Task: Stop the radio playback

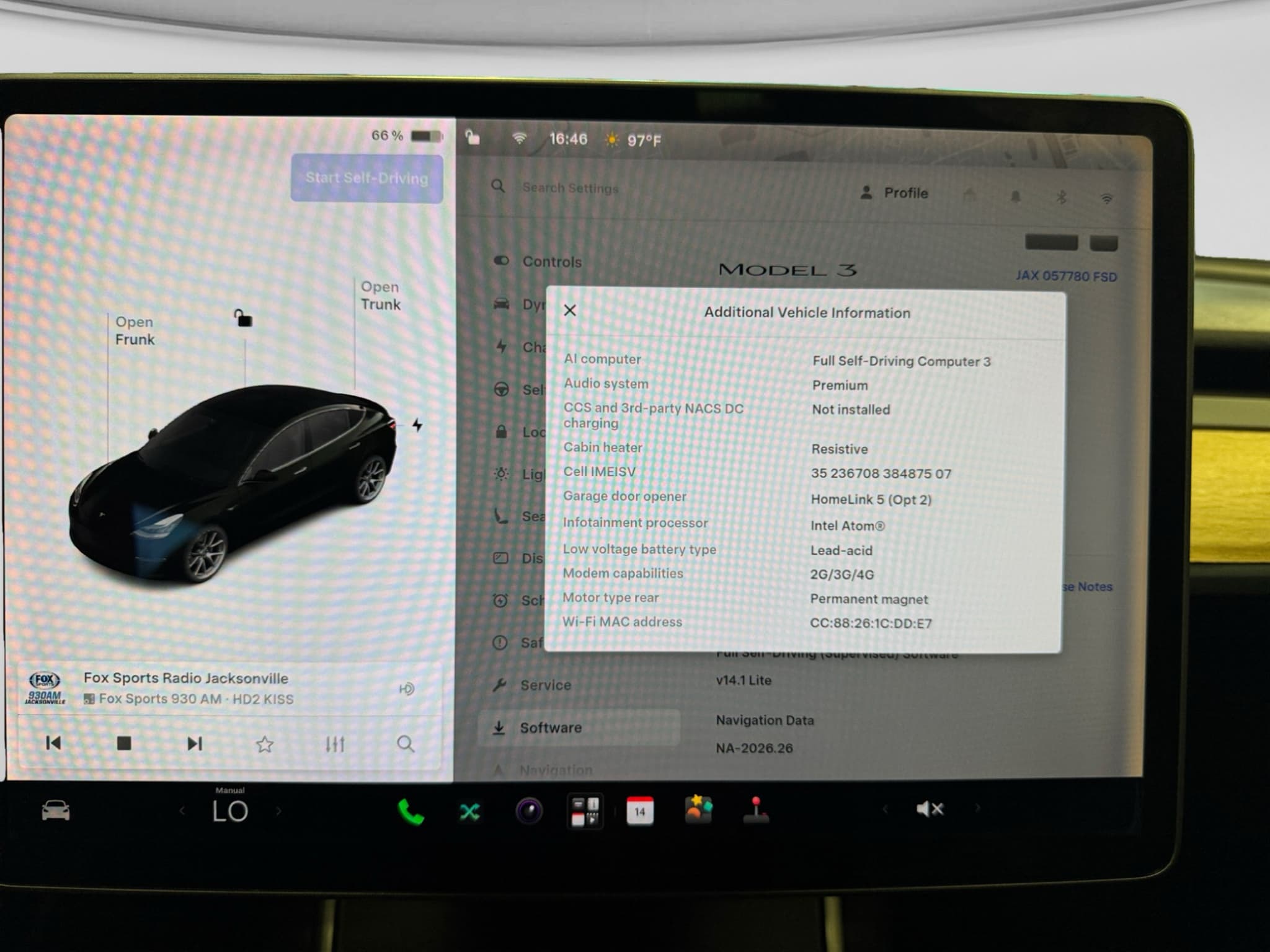Action: click(x=124, y=743)
